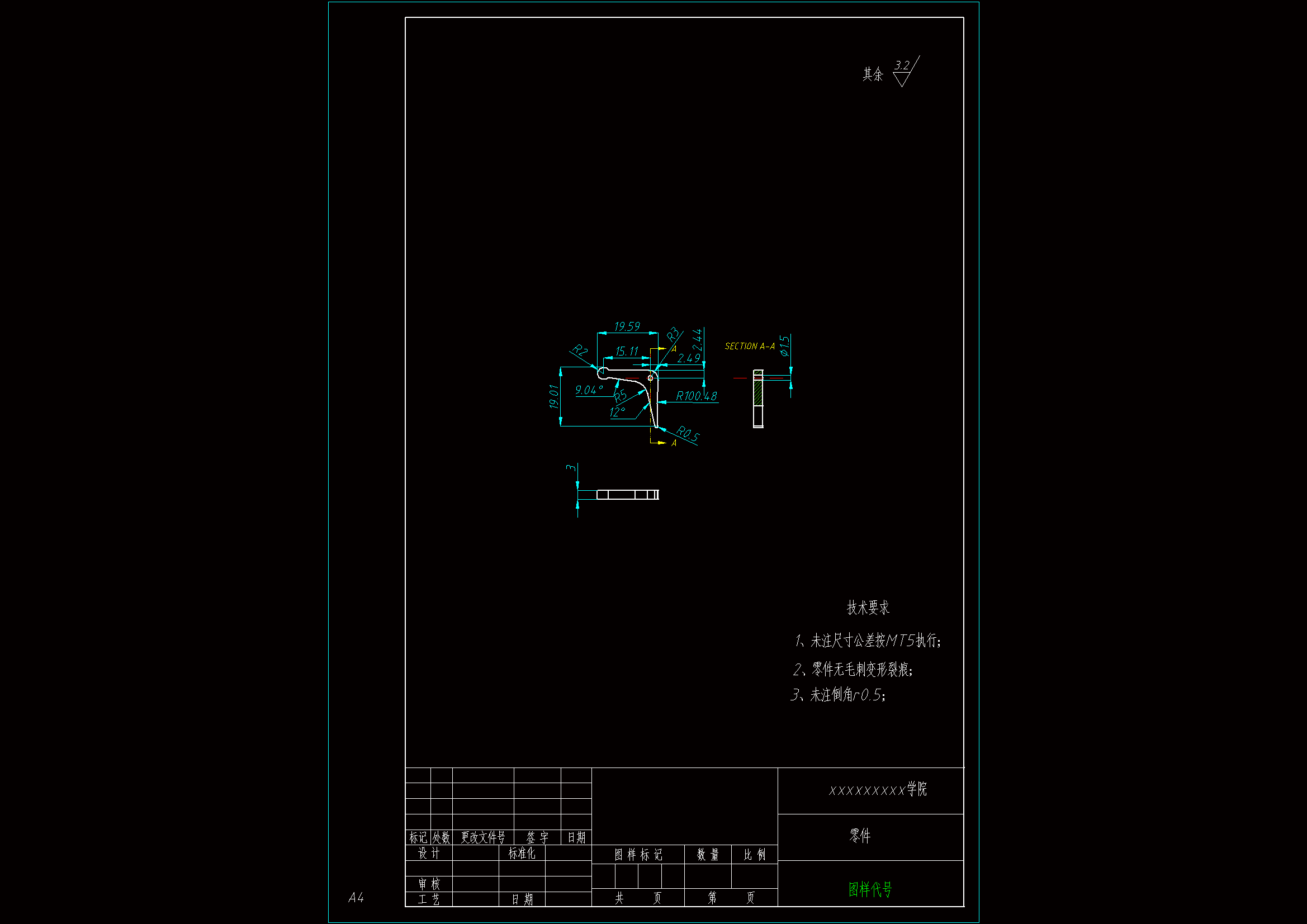This screenshot has width=1307, height=924.
Task: Click the 15.11 dimension text
Action: click(626, 351)
